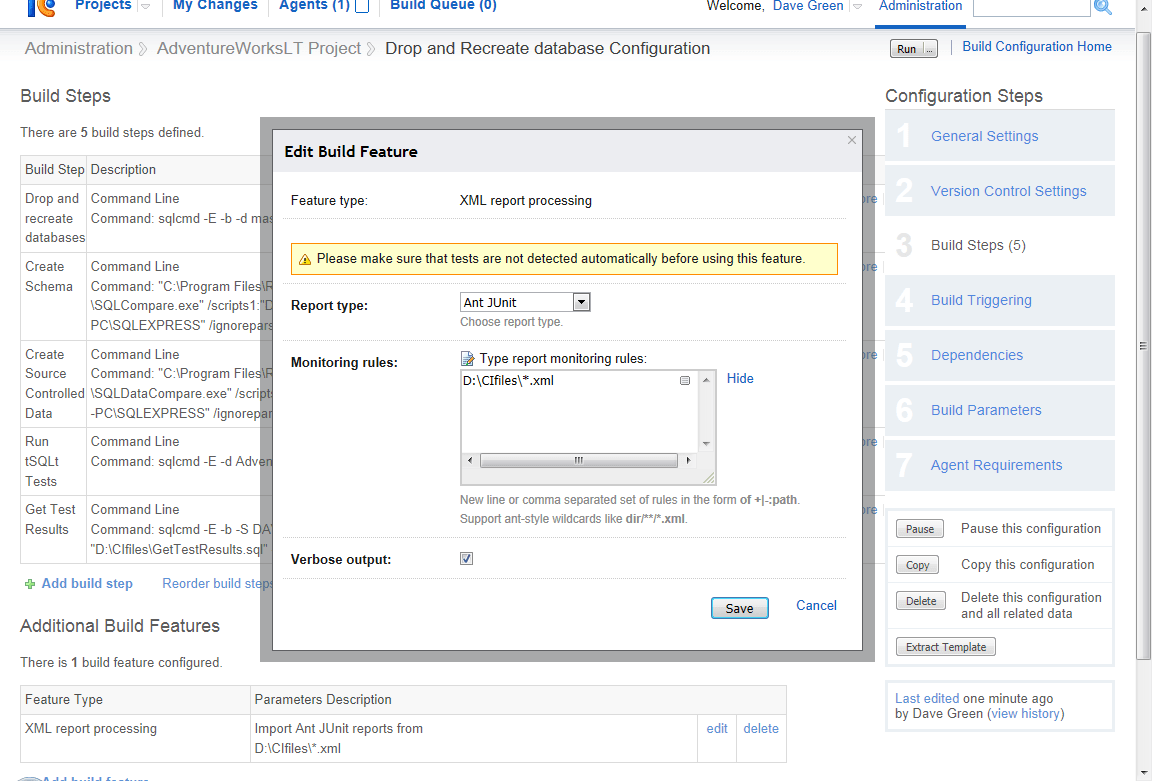
Task: Click "Import Ant JUnit reports from" description
Action: [339, 729]
